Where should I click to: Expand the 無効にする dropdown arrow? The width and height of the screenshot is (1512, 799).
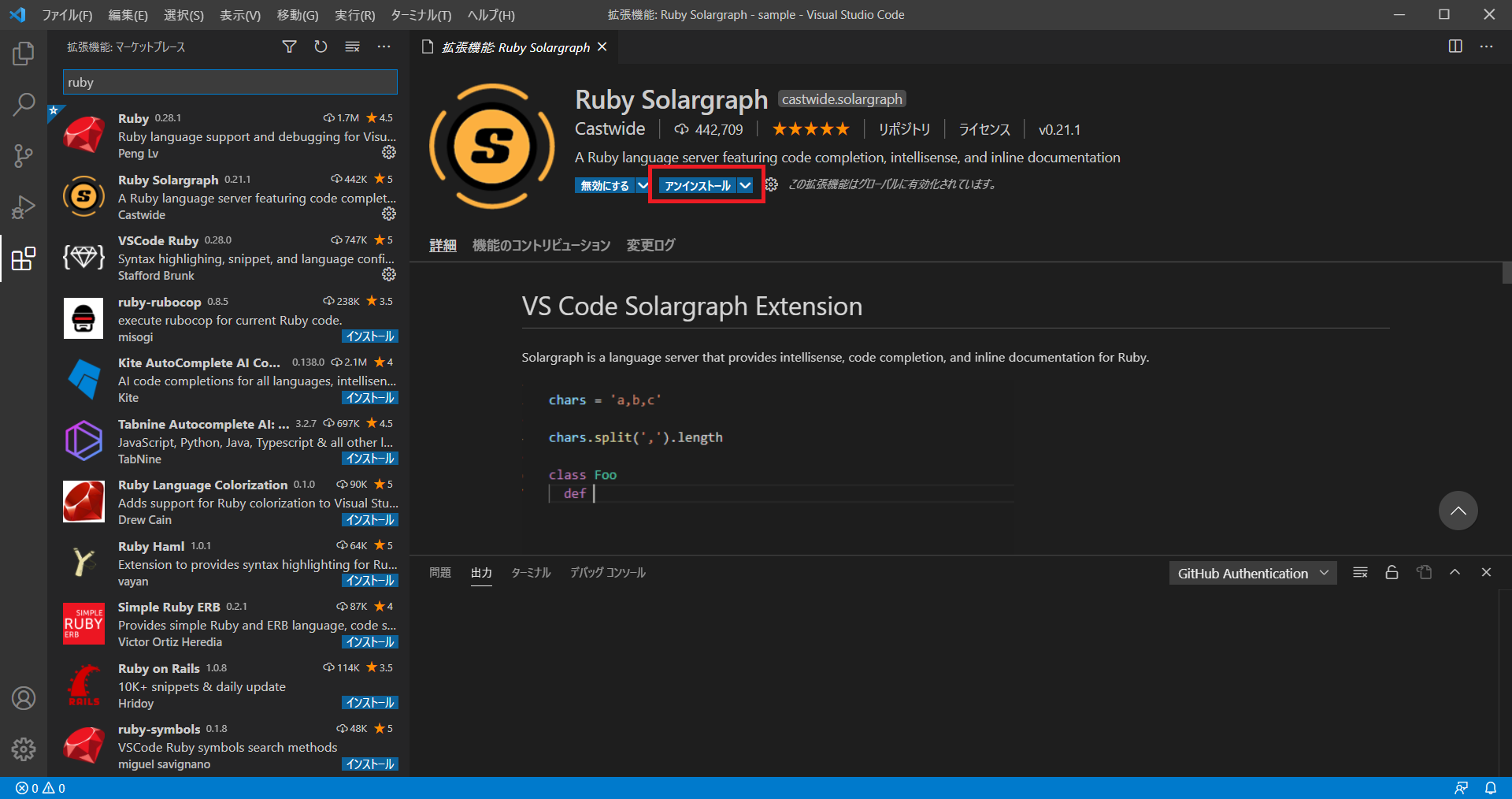(643, 185)
